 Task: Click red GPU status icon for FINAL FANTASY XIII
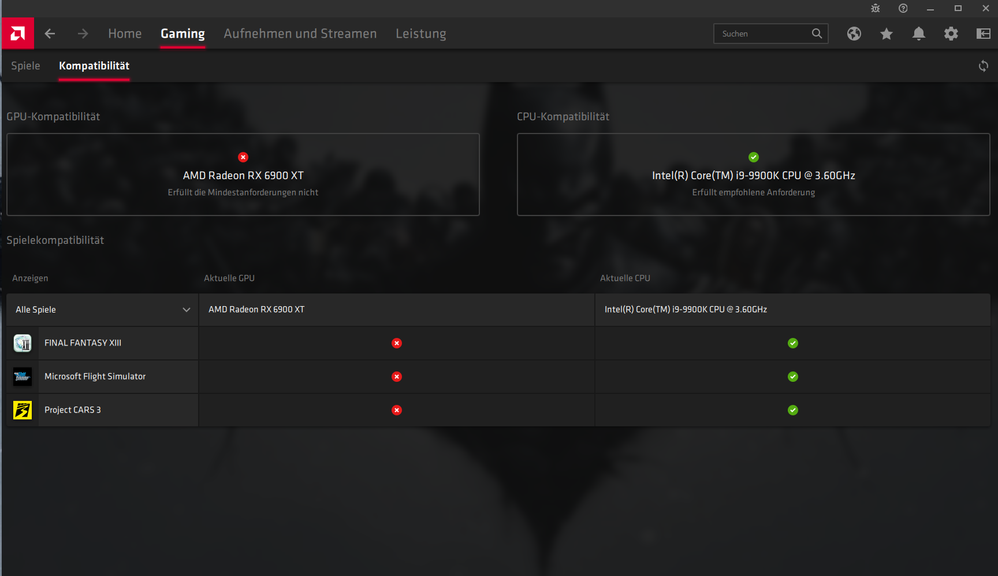tap(397, 343)
